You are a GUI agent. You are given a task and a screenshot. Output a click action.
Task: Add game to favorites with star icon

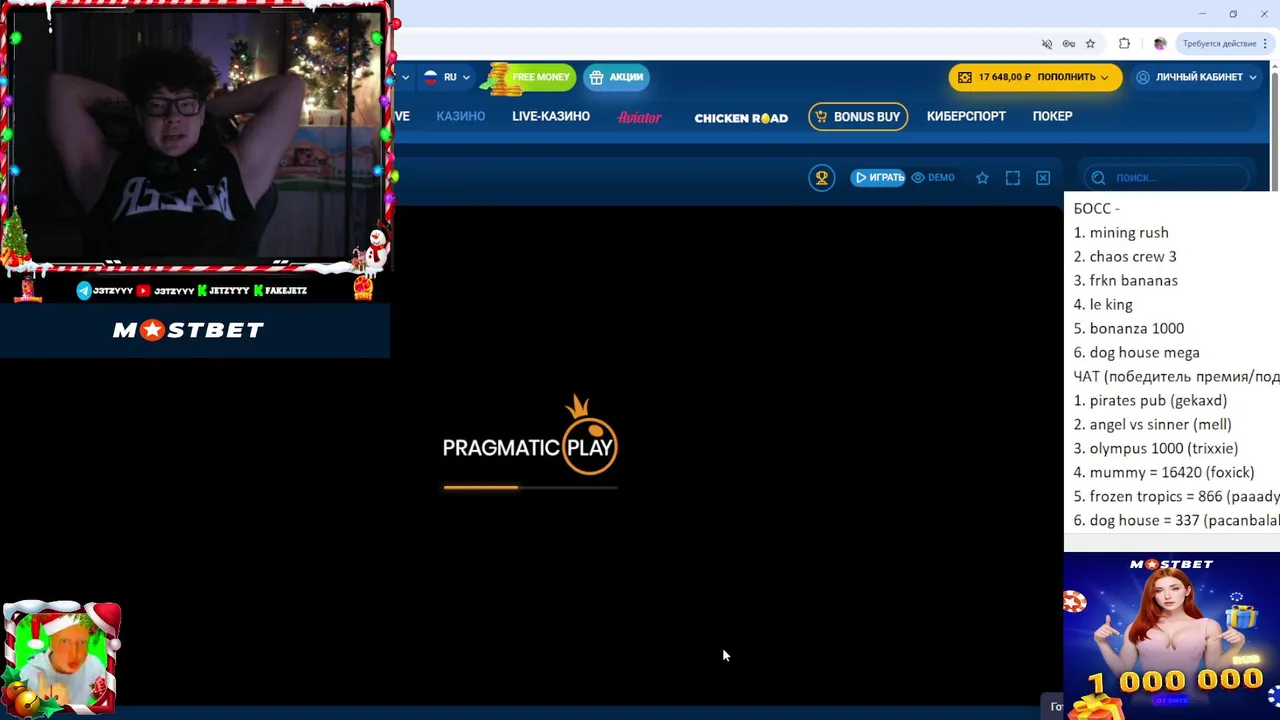[x=982, y=178]
